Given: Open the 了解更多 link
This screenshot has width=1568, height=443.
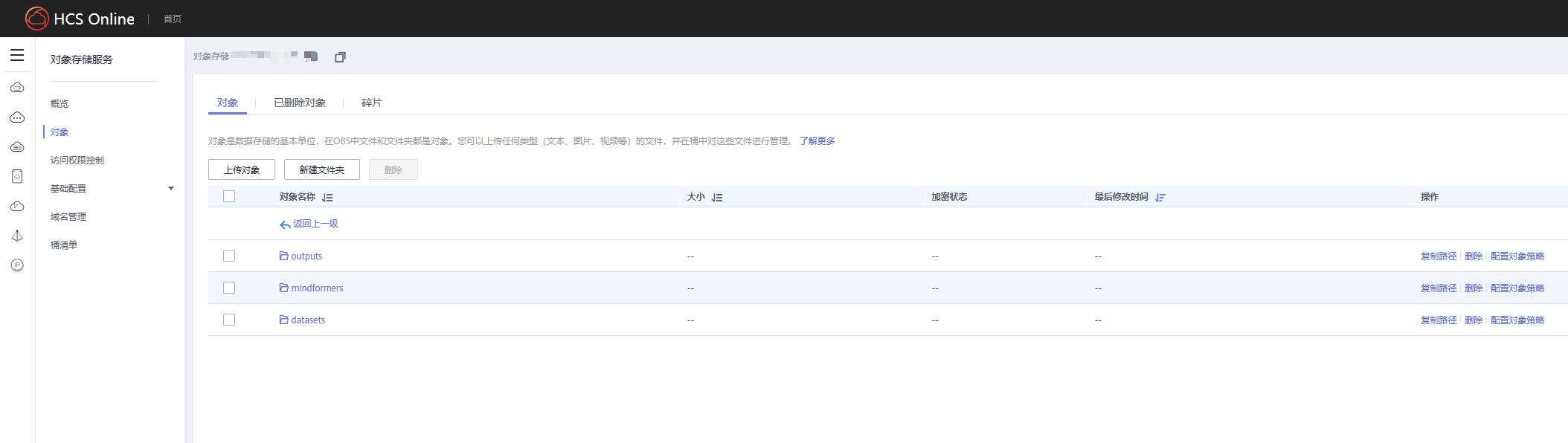Looking at the screenshot, I should (x=817, y=141).
